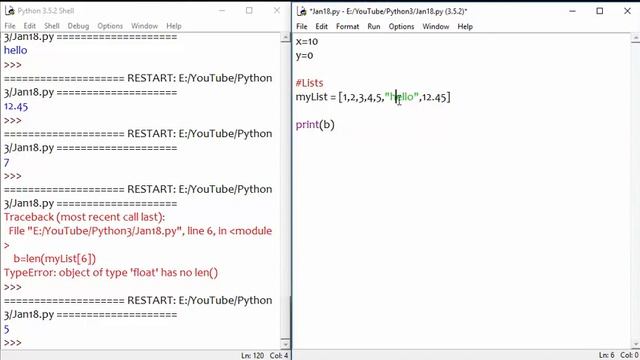Minimize the Python Shell window

222,11
